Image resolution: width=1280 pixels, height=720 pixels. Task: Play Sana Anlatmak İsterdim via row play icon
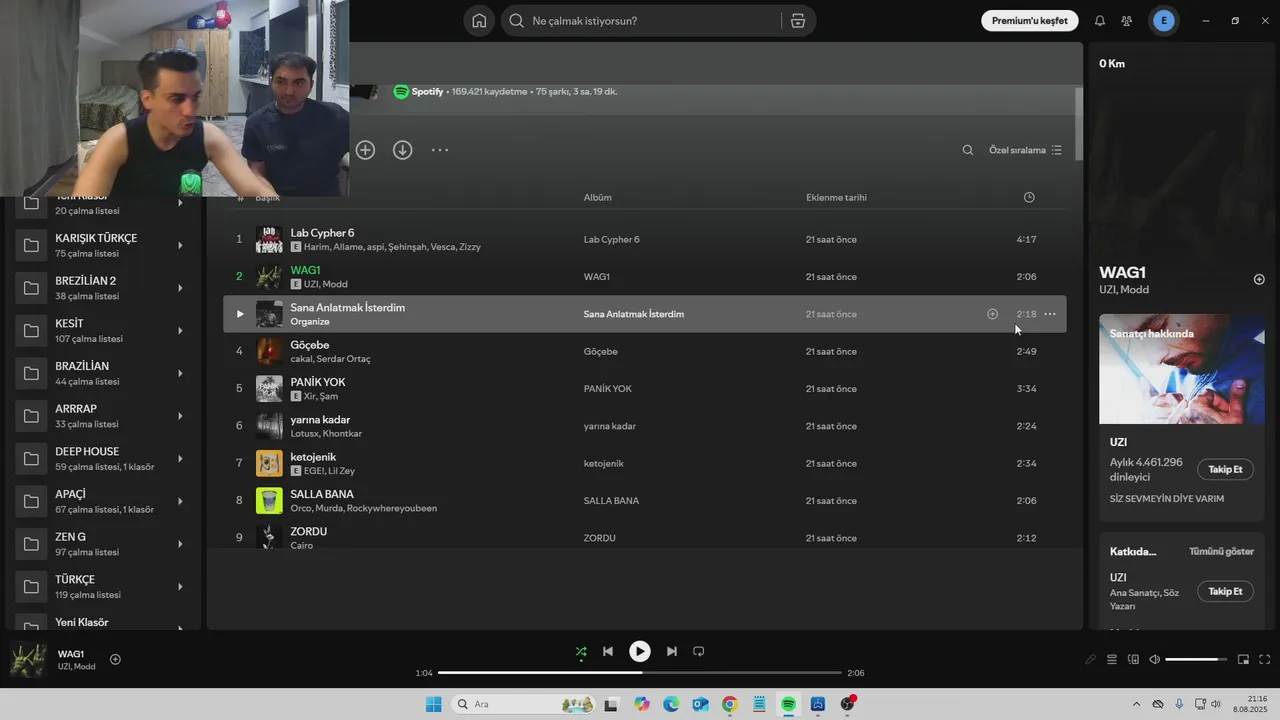(239, 314)
